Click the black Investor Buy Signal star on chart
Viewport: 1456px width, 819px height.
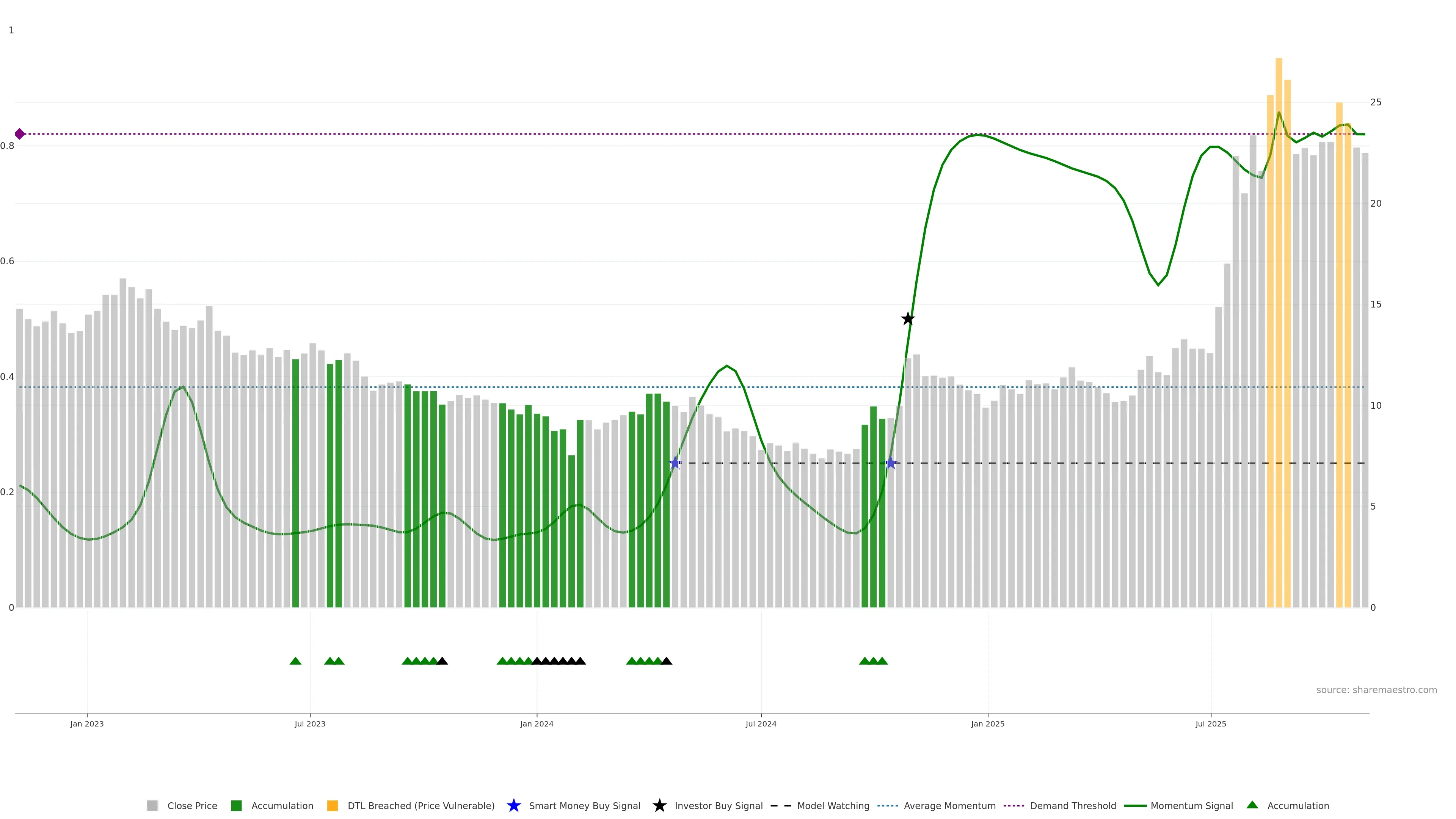click(x=907, y=319)
